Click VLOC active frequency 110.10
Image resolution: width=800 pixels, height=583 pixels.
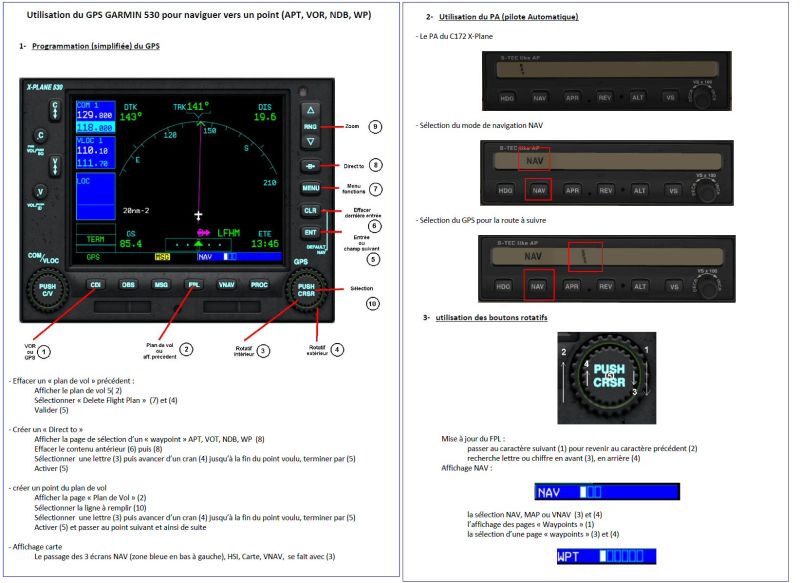click(93, 151)
